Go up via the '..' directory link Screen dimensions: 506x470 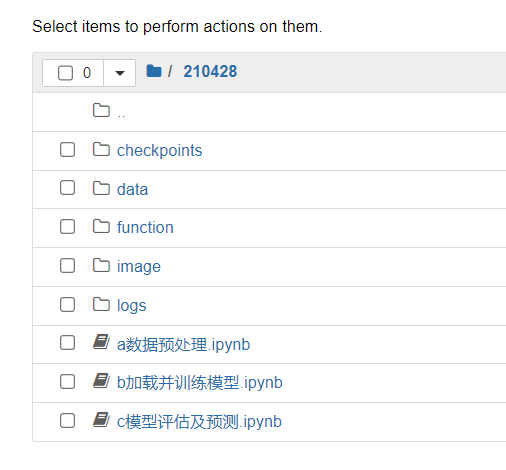click(x=121, y=114)
